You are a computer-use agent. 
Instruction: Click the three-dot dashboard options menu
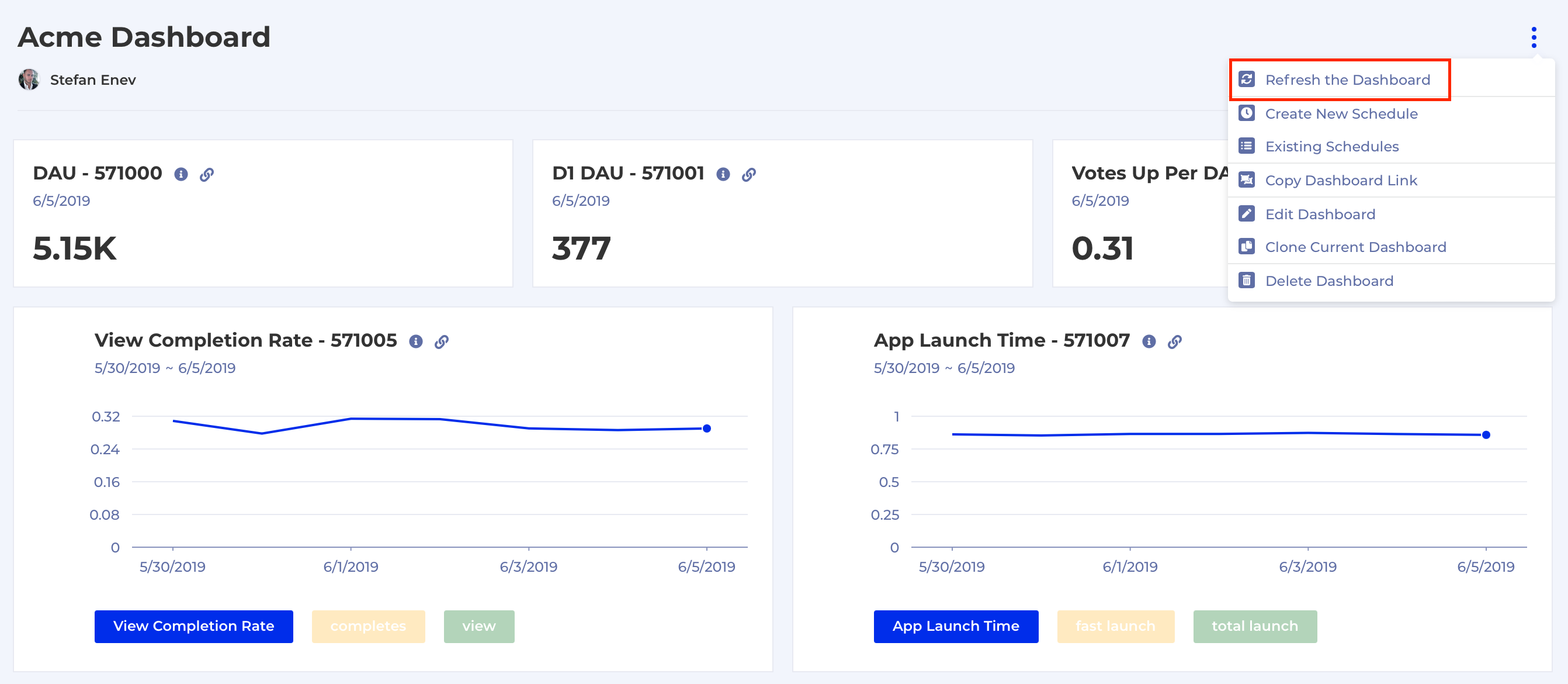click(x=1534, y=38)
